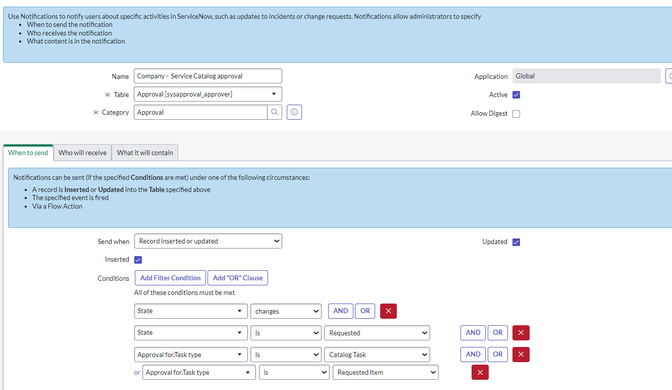Click AND in State changes row
Viewport: 672px width, 390px height.
coord(341,311)
